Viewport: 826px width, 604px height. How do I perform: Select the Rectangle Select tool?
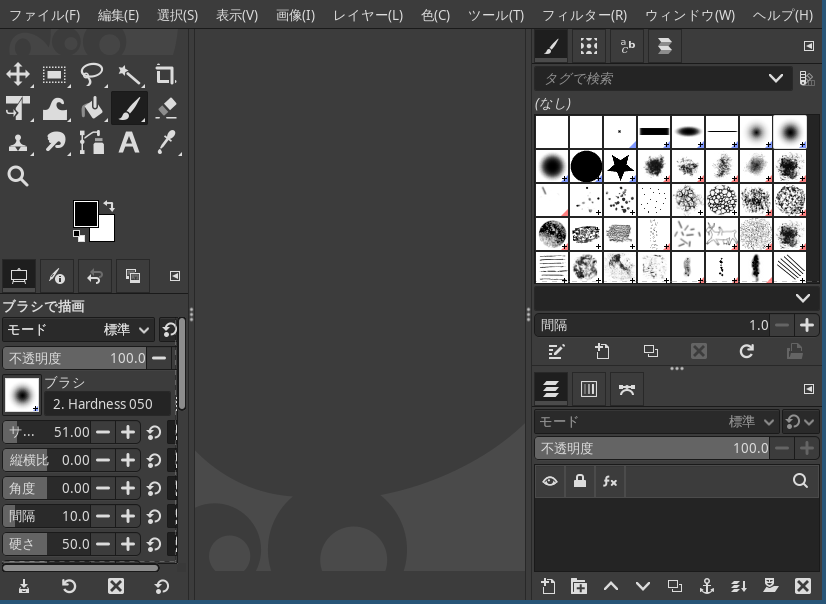pyautogui.click(x=54, y=74)
